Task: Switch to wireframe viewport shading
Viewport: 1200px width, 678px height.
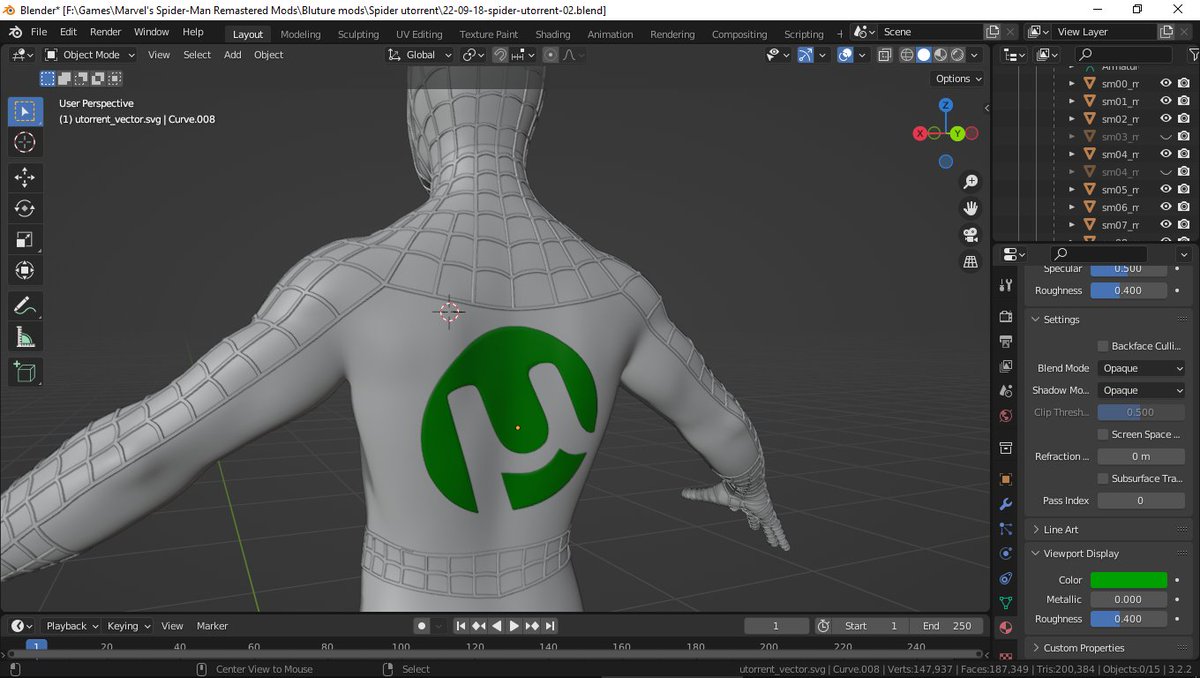Action: click(x=907, y=55)
